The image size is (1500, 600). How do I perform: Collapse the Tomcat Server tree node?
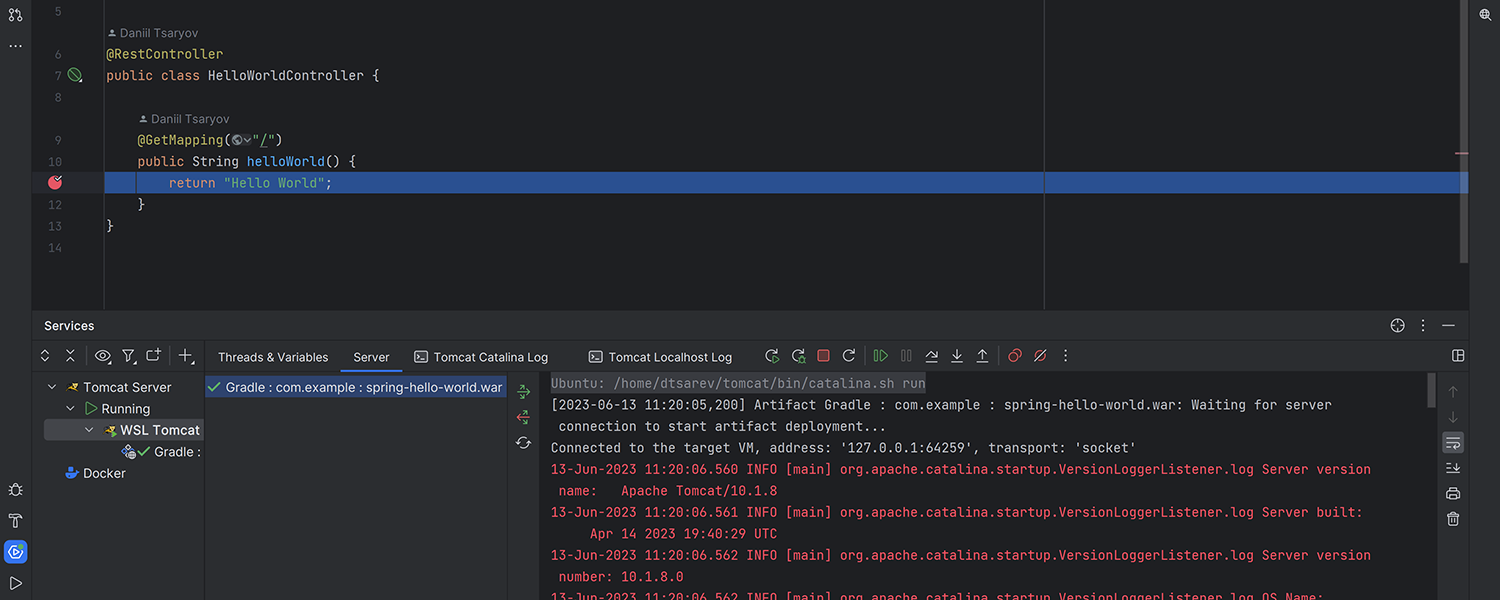52,387
